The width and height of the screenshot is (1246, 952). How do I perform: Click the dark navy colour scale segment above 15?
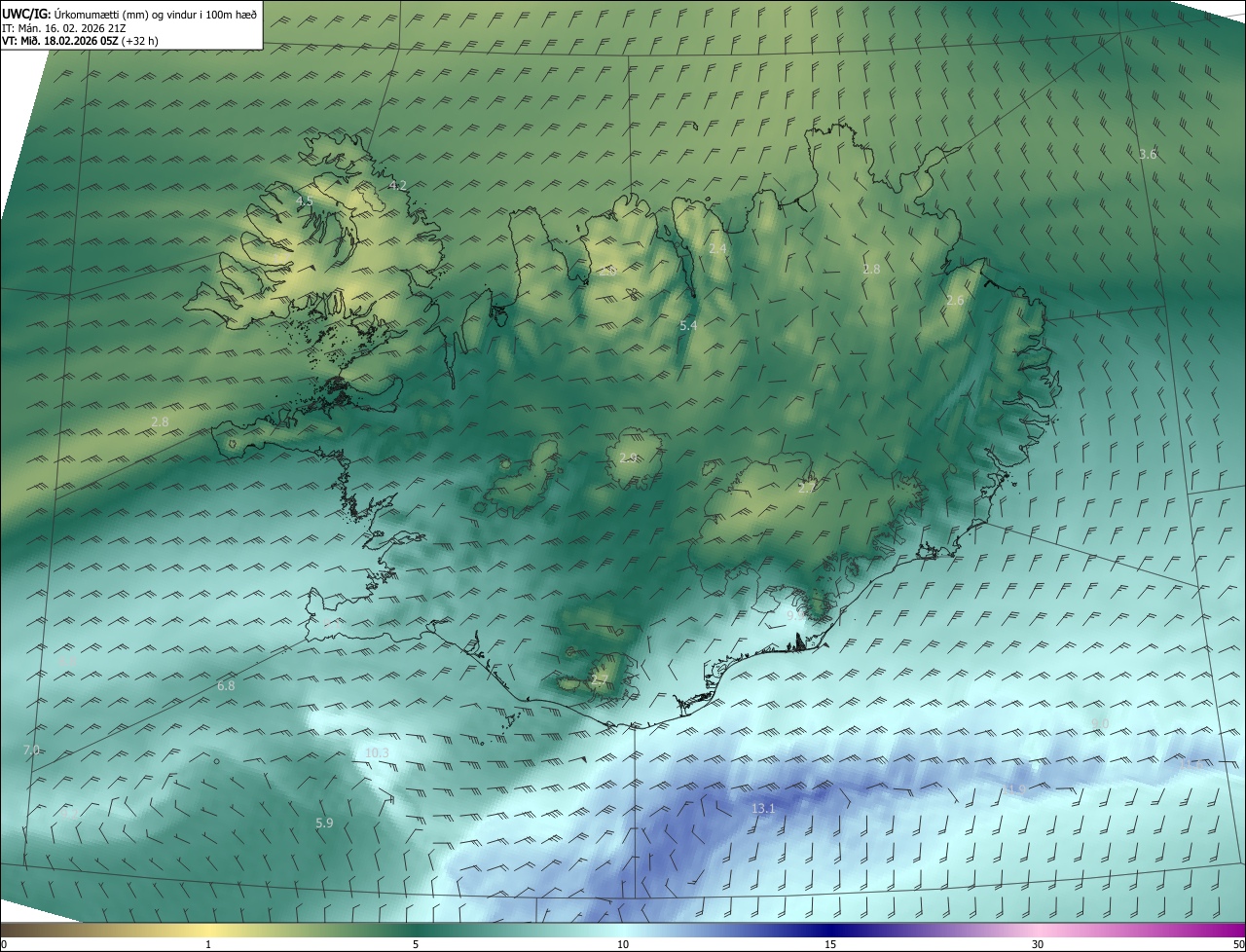tap(830, 930)
